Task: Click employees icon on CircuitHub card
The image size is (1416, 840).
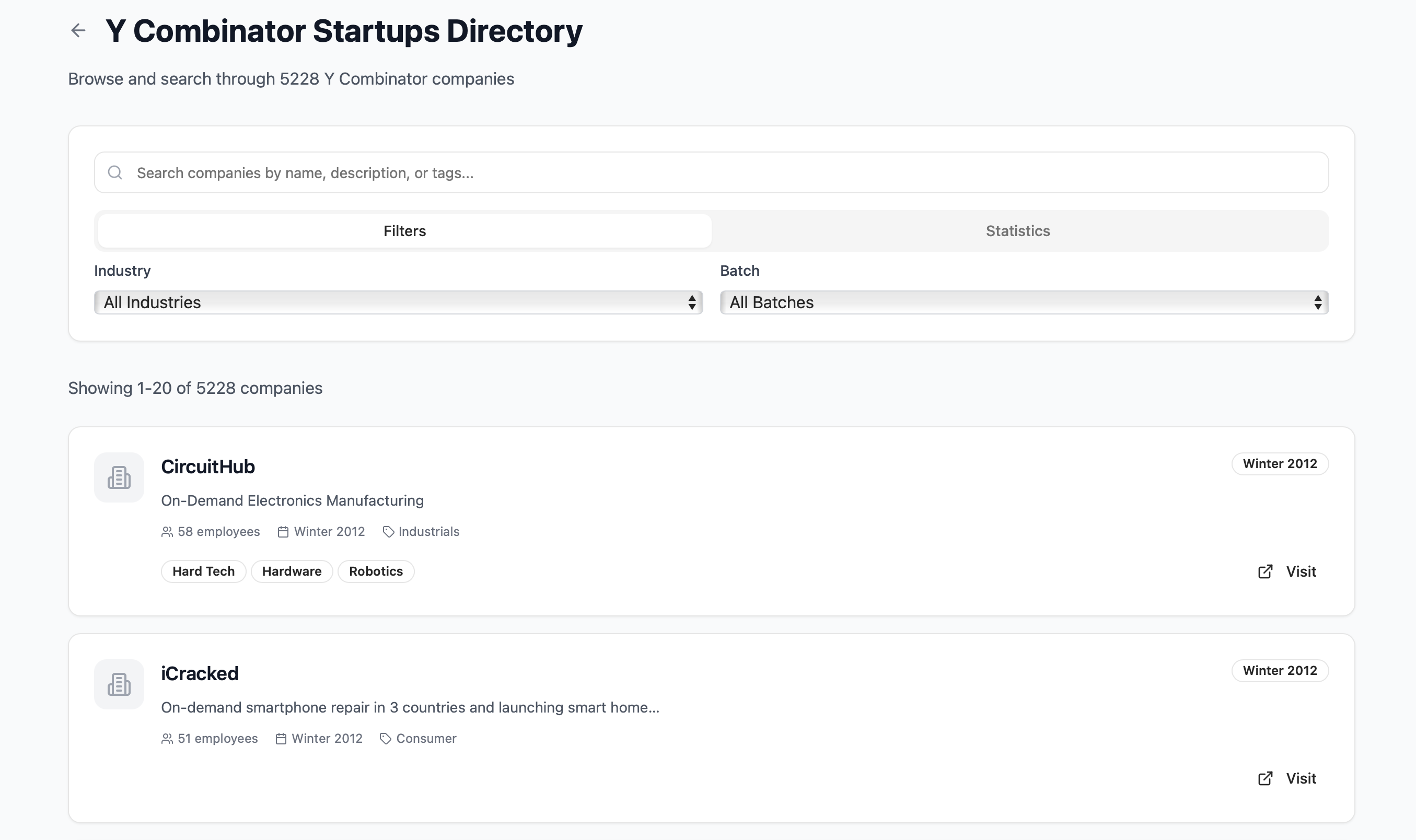Action: 167,532
